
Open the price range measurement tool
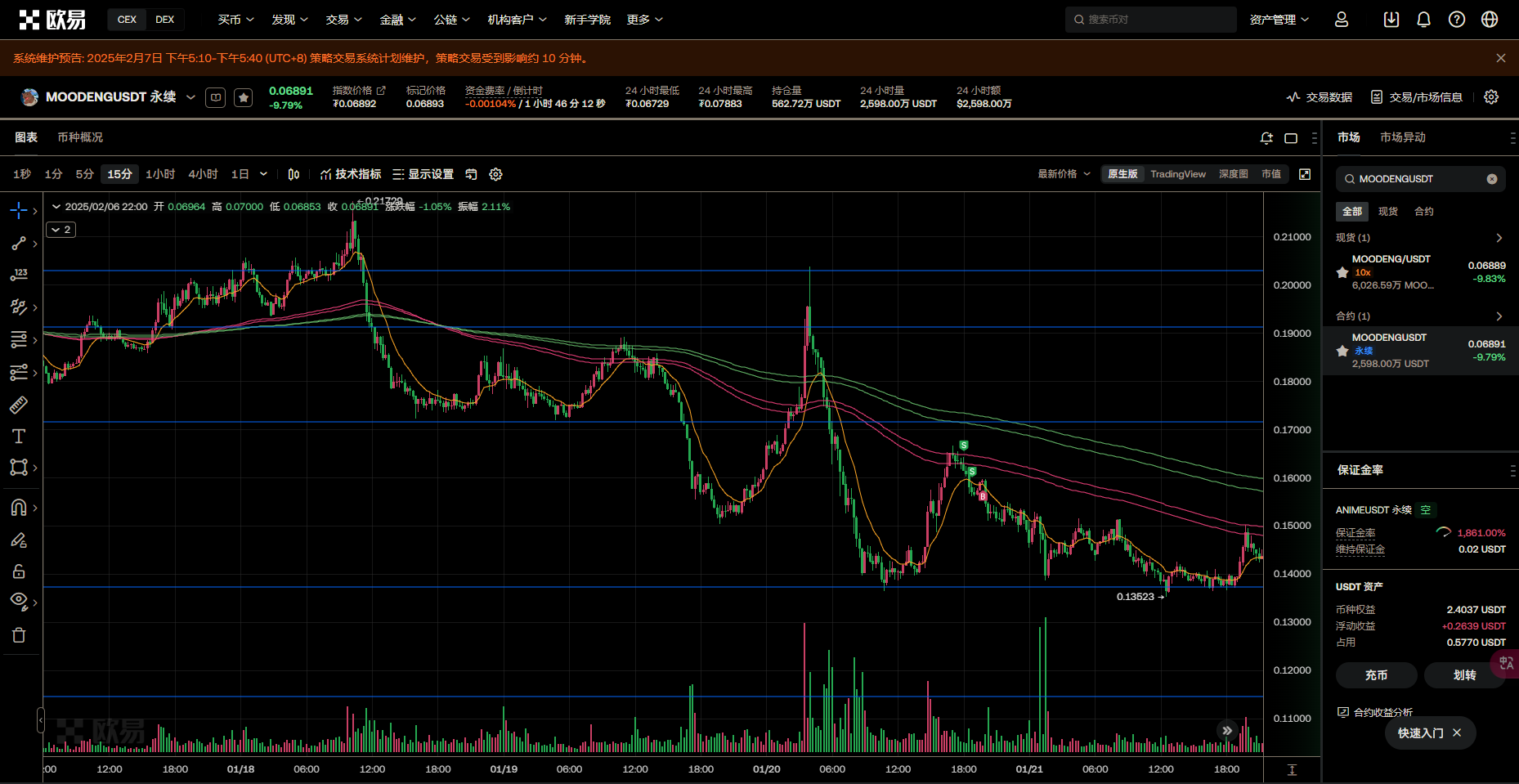point(19,275)
